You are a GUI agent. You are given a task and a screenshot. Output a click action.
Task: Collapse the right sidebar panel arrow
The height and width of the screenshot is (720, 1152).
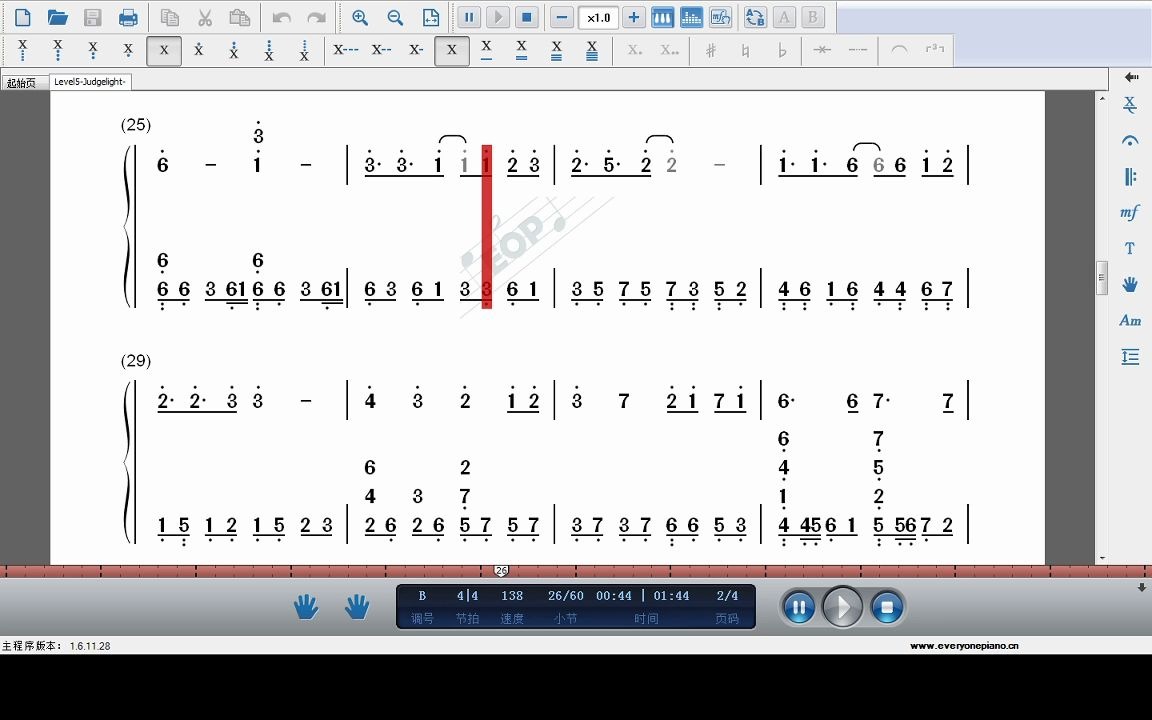coord(1131,76)
